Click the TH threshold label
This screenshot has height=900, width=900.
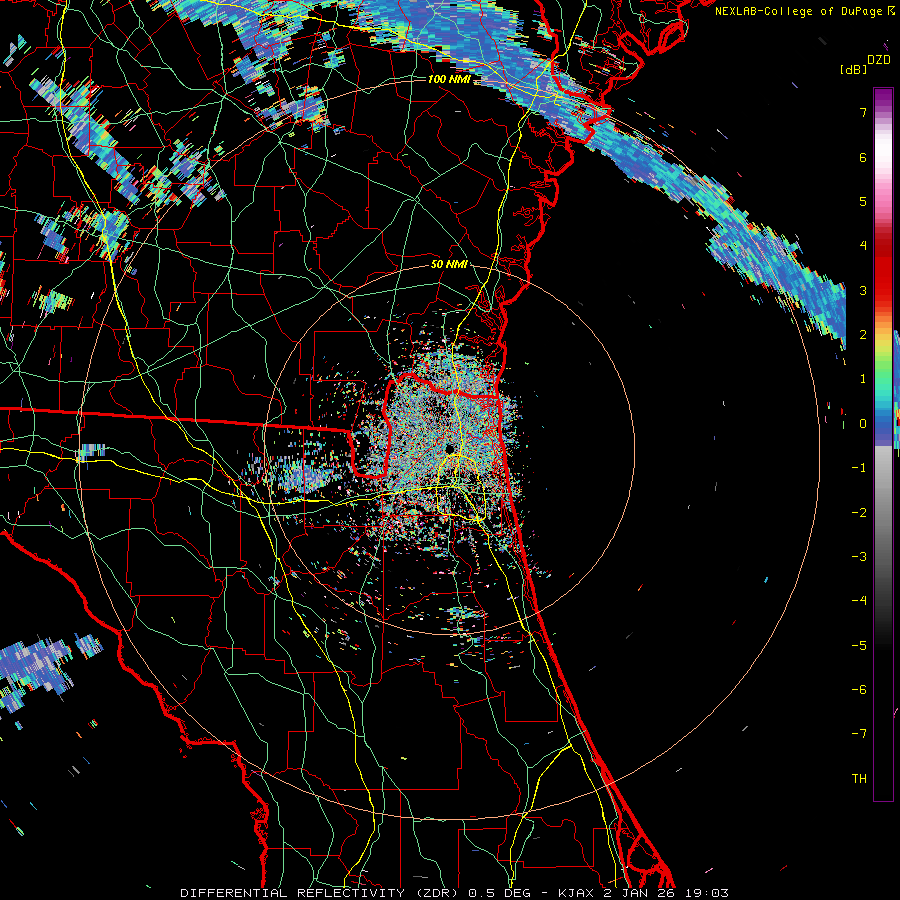pyautogui.click(x=859, y=779)
